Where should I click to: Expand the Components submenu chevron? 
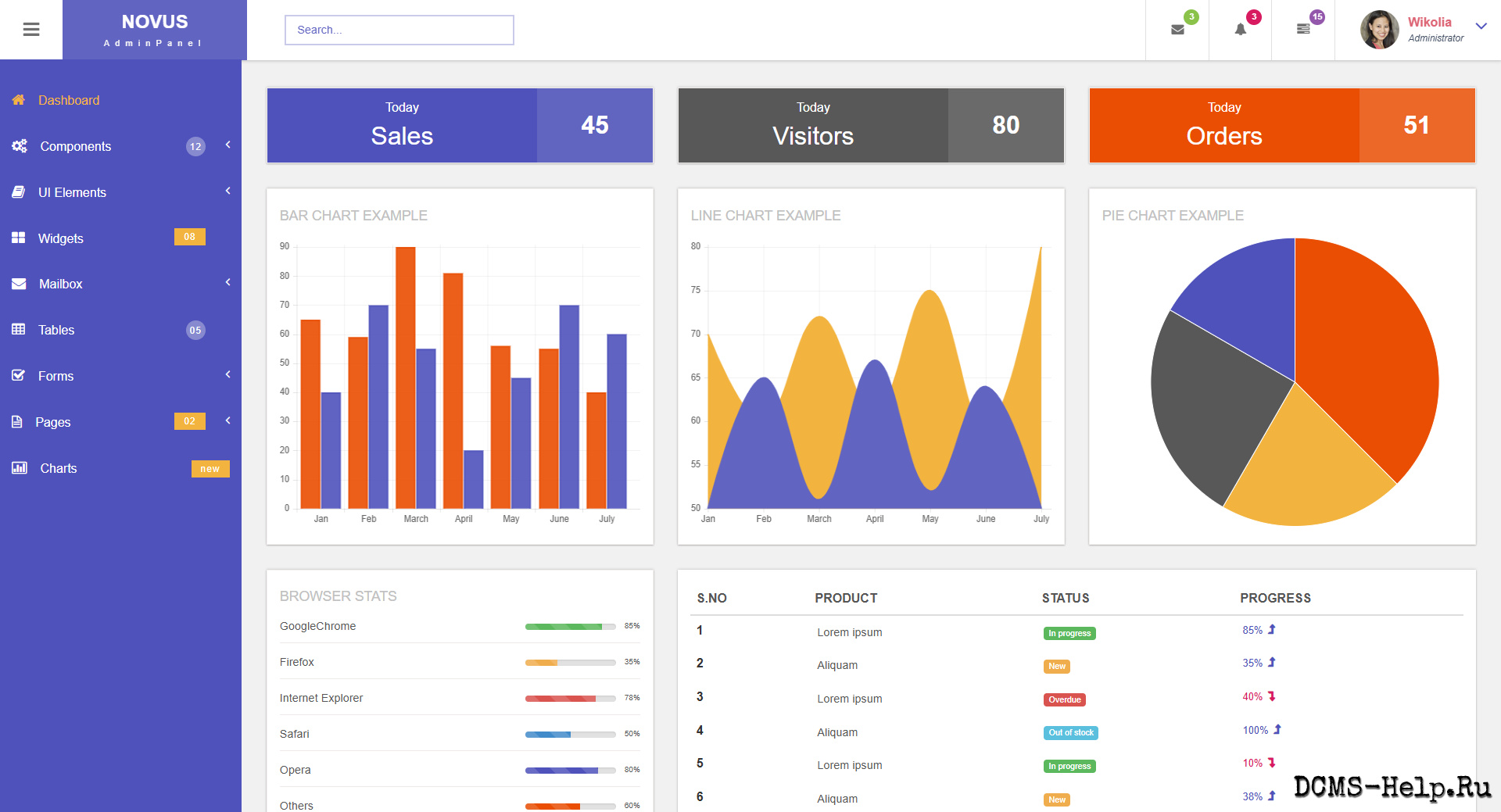(x=227, y=145)
